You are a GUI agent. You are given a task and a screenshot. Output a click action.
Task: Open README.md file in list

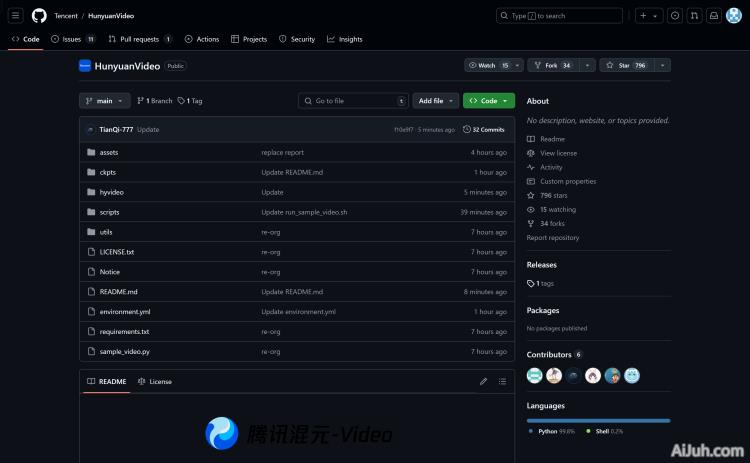point(119,292)
